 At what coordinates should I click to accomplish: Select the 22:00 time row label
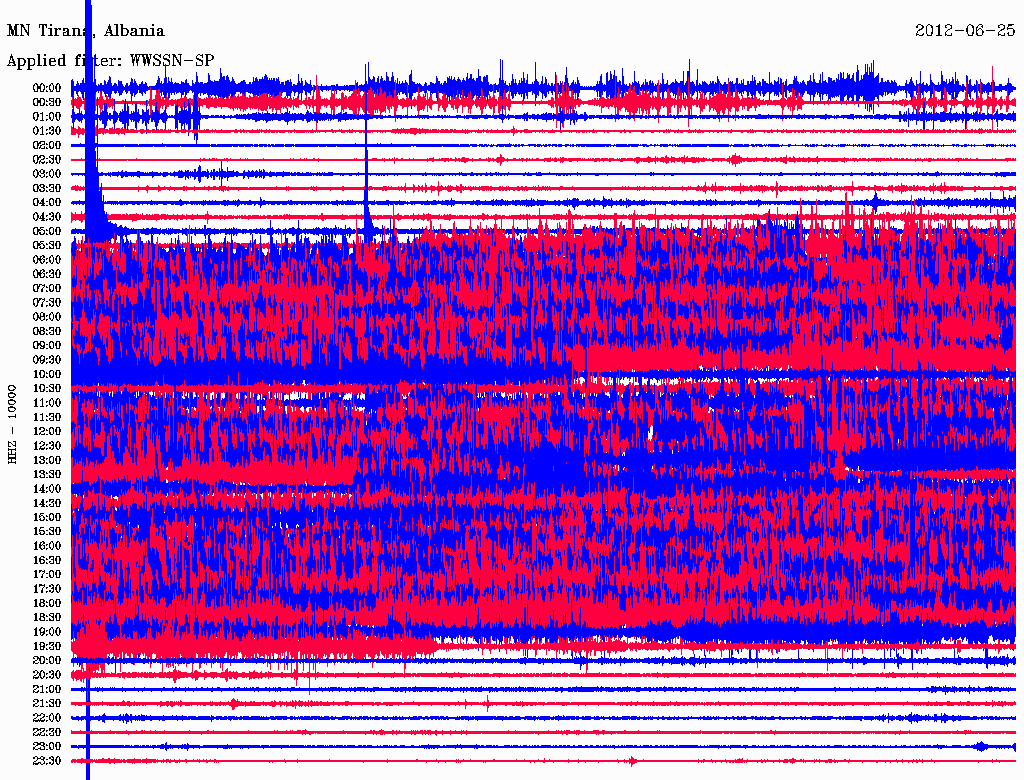point(47,718)
